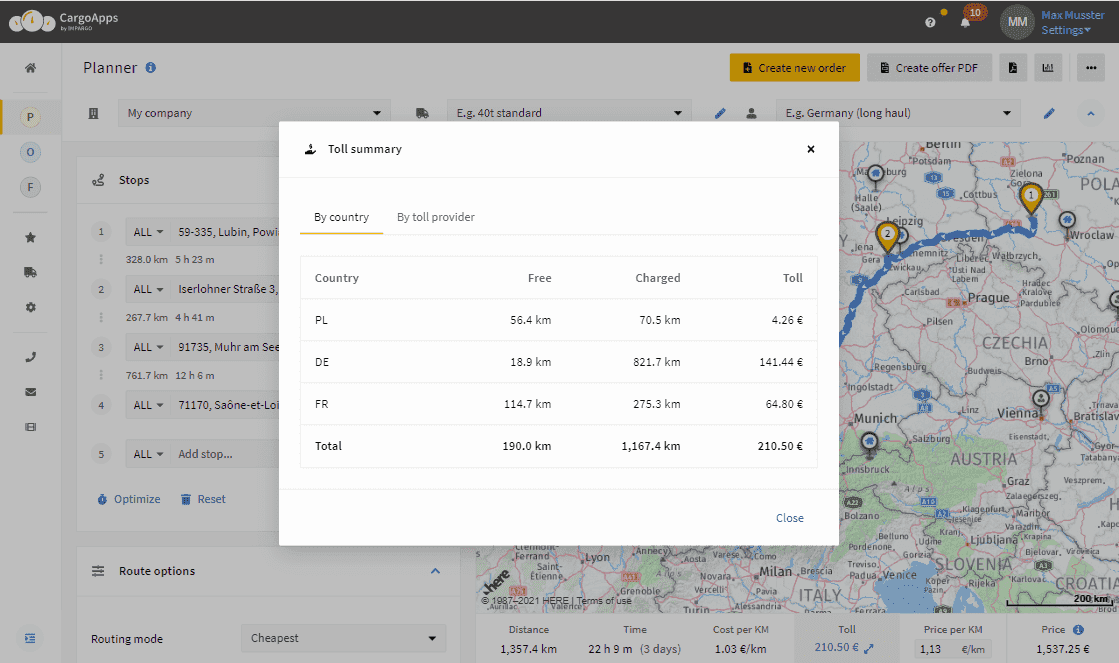Open the favorites star icon in the sidebar
1119x663 pixels.
[30, 238]
